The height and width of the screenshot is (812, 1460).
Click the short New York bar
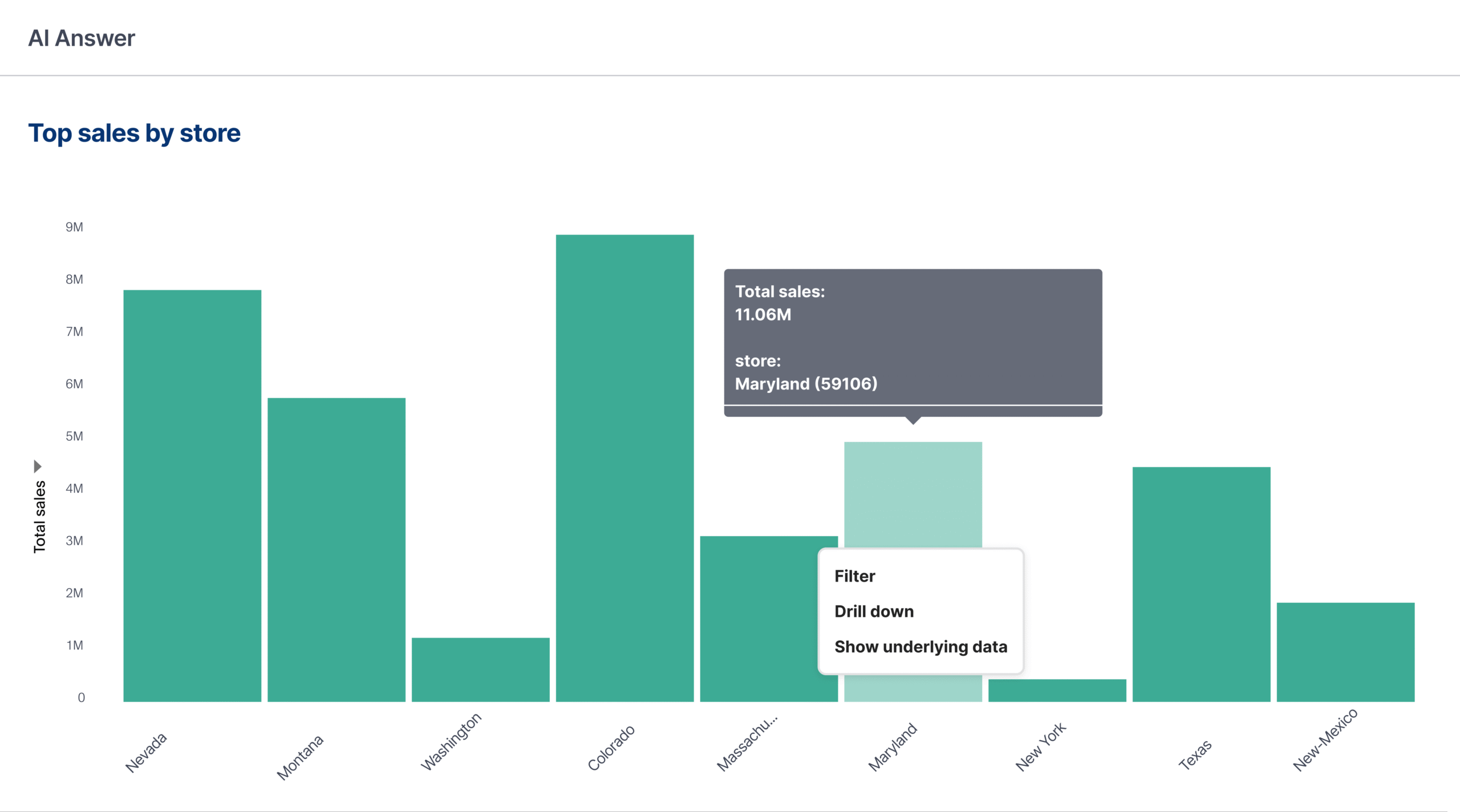[x=1057, y=690]
